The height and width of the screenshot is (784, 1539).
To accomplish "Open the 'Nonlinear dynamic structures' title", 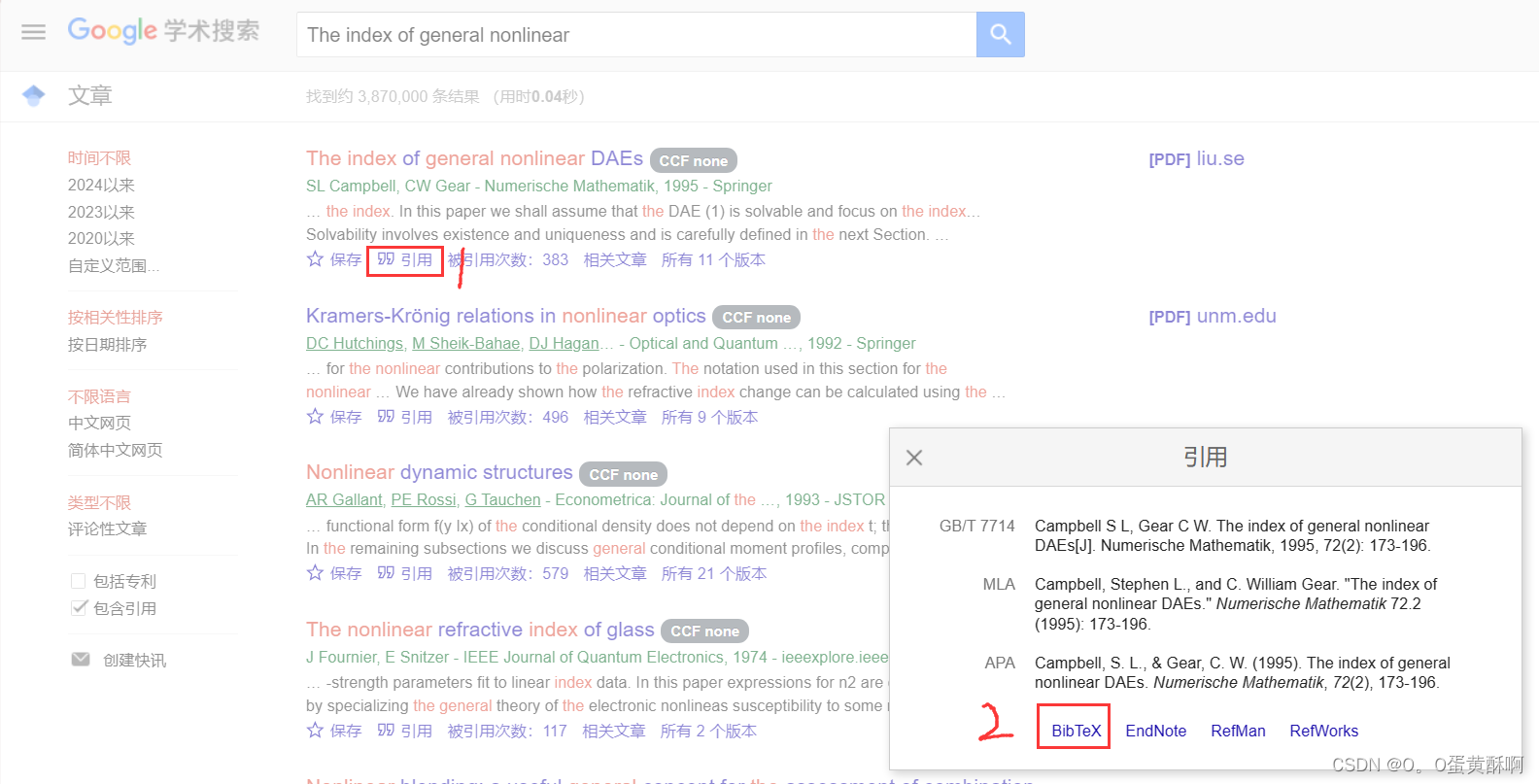I will [x=439, y=472].
